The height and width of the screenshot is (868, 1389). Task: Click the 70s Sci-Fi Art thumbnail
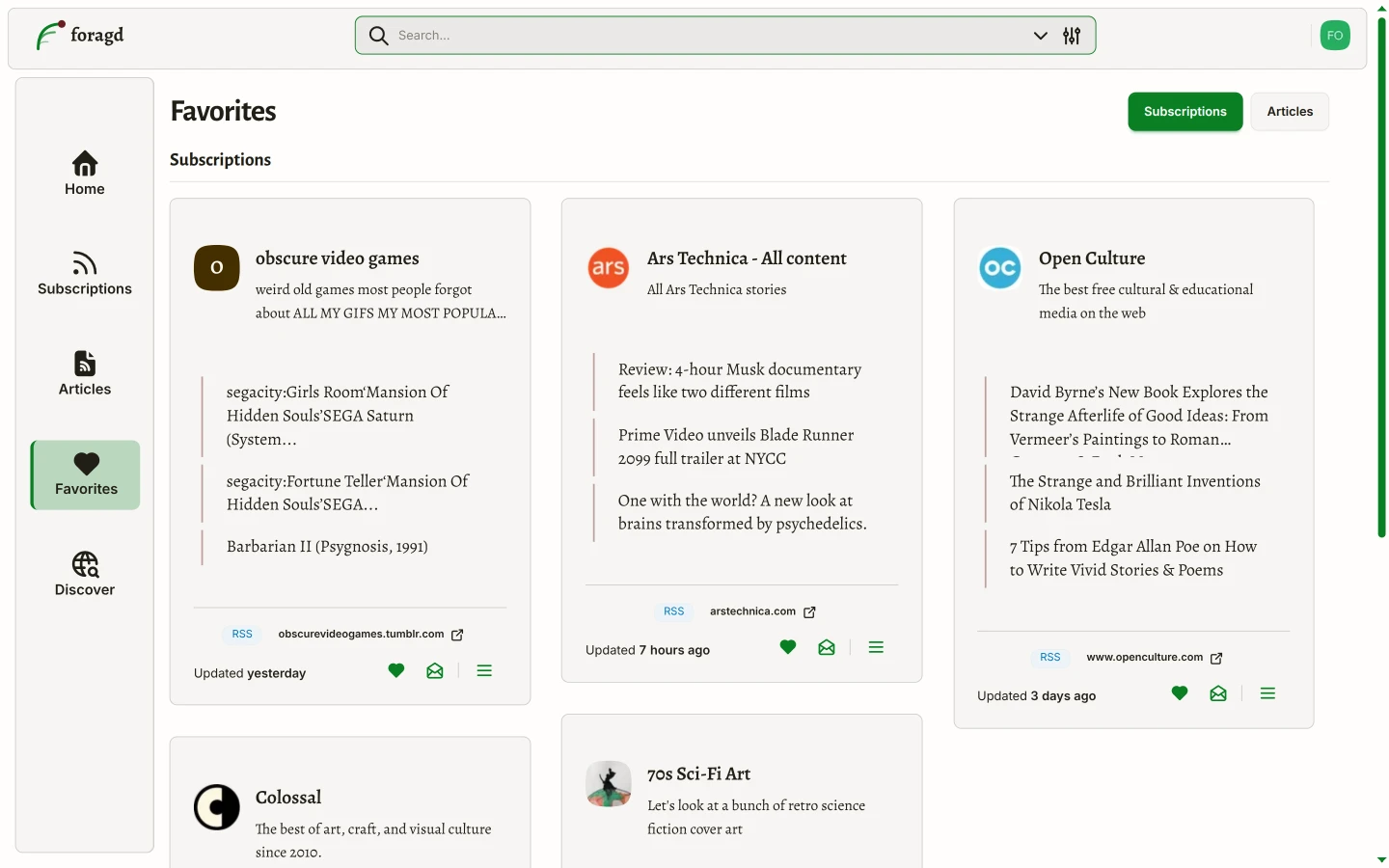click(x=609, y=783)
